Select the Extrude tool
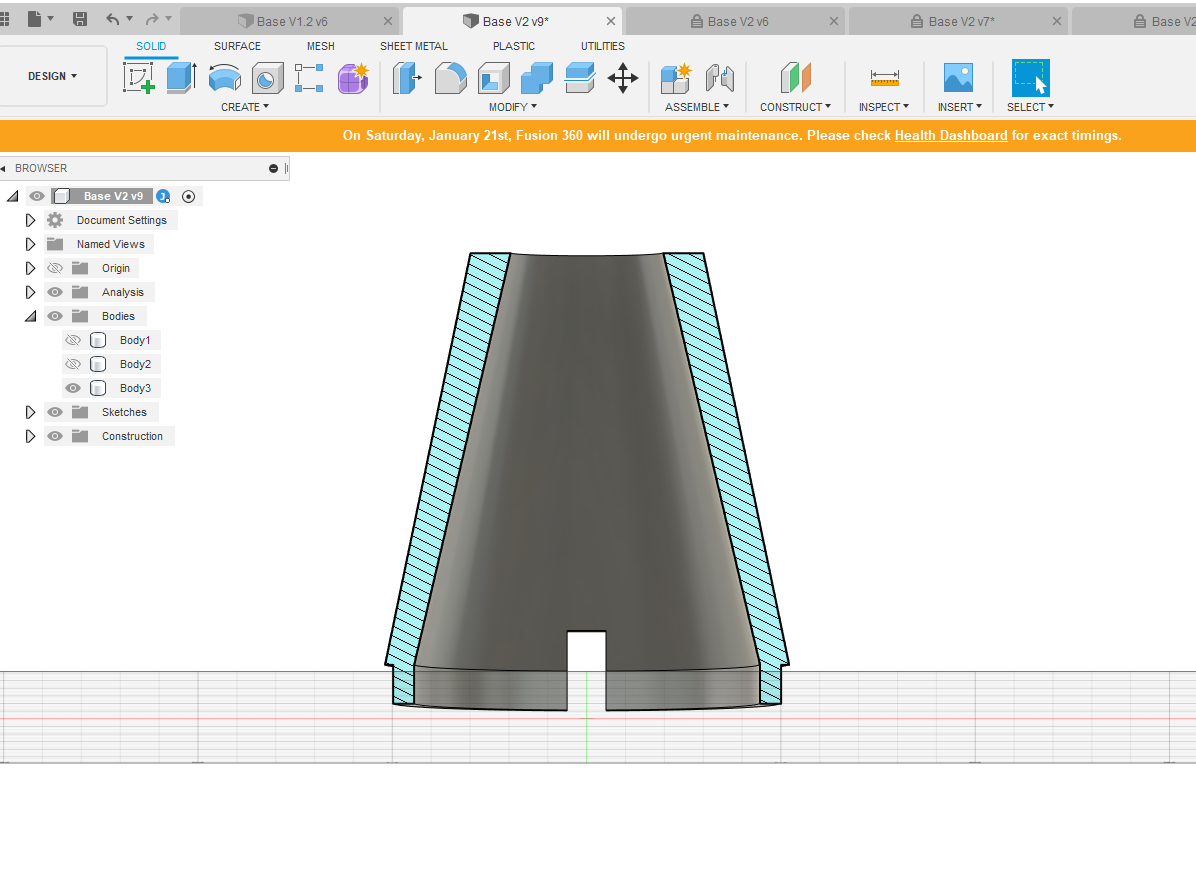The height and width of the screenshot is (895, 1196). [181, 78]
